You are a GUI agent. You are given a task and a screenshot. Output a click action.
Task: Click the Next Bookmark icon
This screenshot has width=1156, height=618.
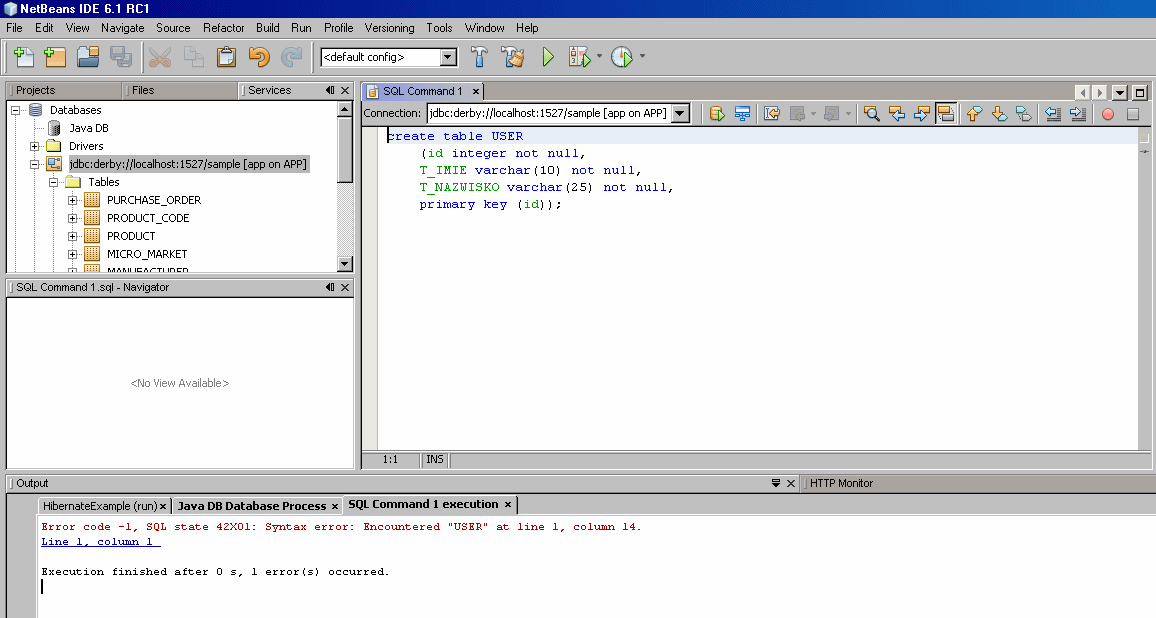coord(1000,114)
